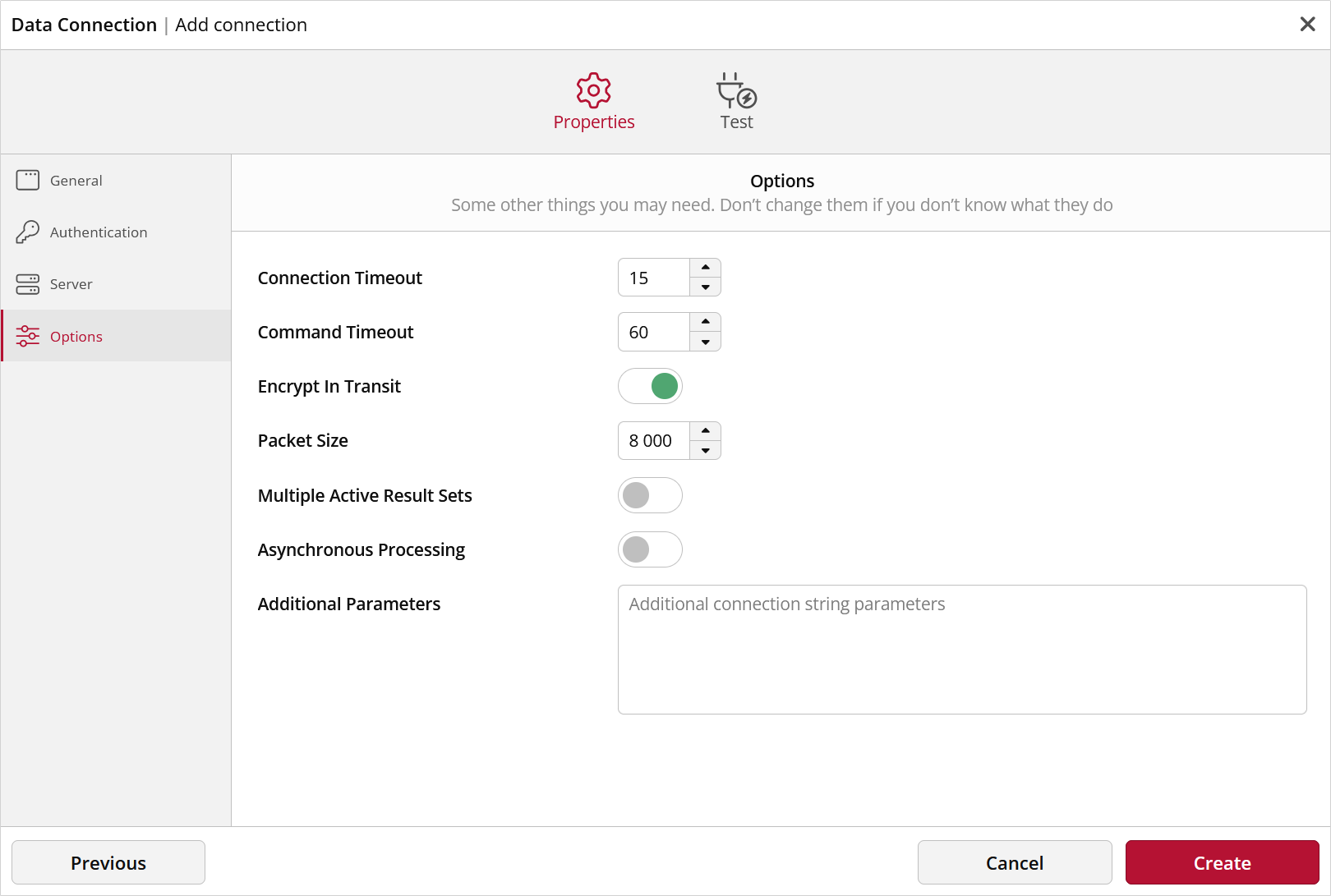
Task: Select the General settings icon in sidebar
Action: pos(27,180)
